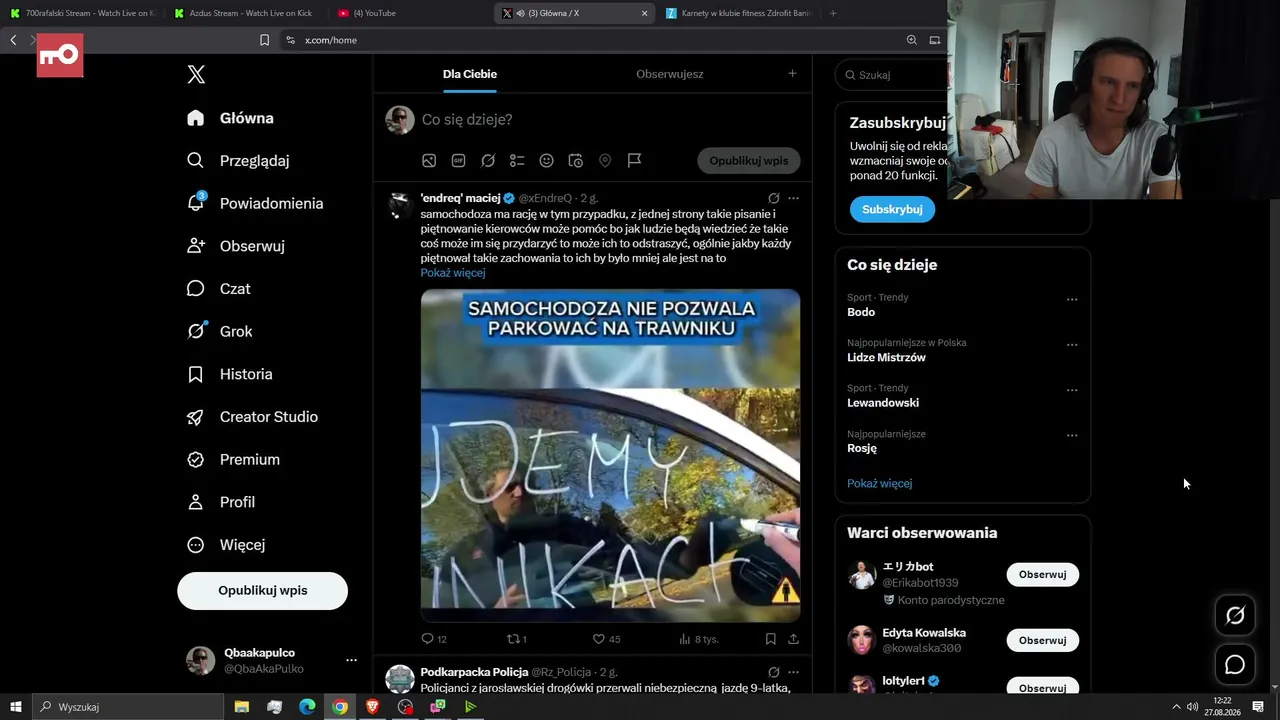This screenshot has width=1280, height=720.
Task: Switch to Azdus Stream Kick tab
Action: pyautogui.click(x=245, y=13)
